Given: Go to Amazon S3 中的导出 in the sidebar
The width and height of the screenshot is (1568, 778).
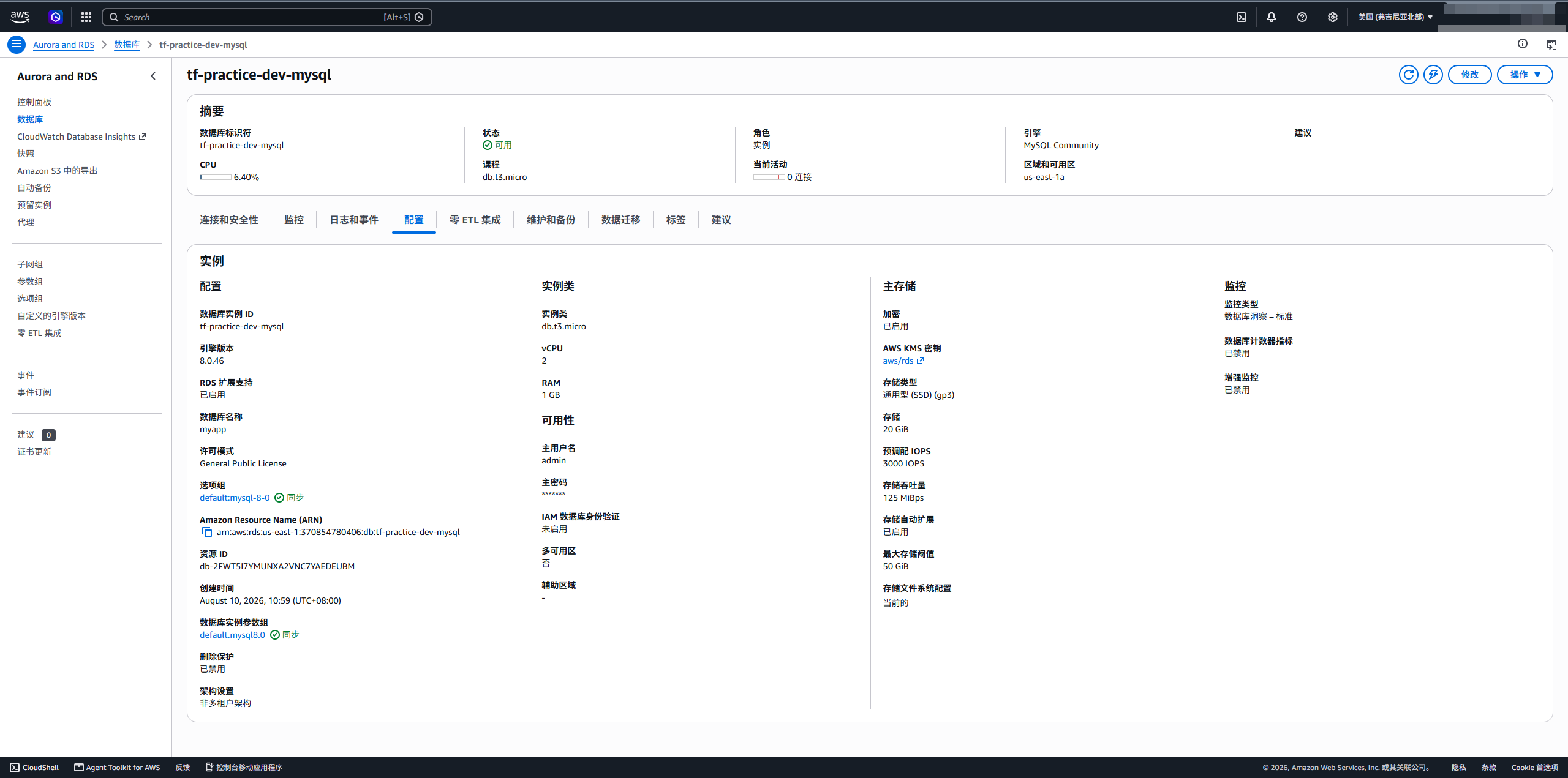Looking at the screenshot, I should (x=57, y=171).
